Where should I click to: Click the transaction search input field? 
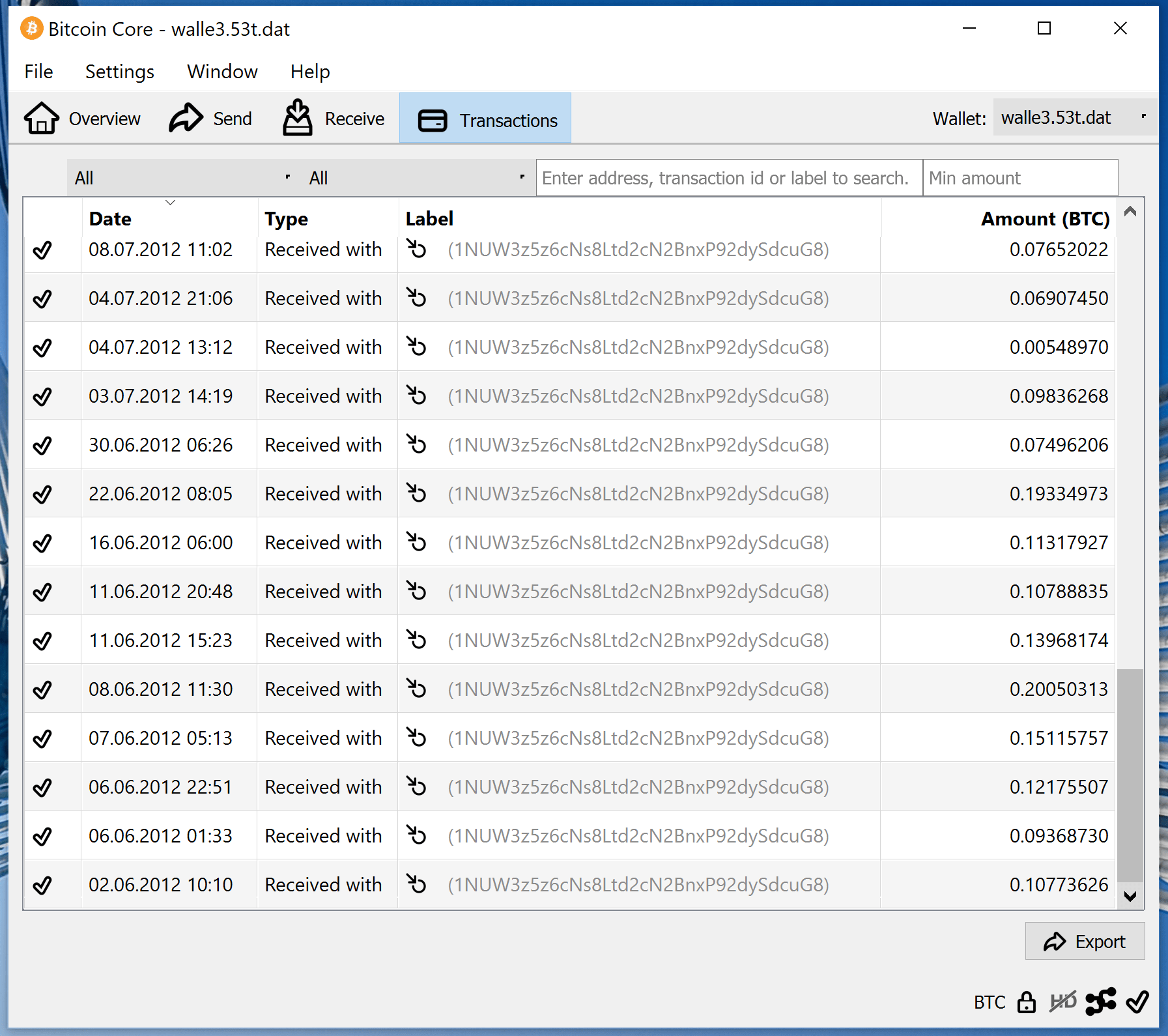coord(728,177)
